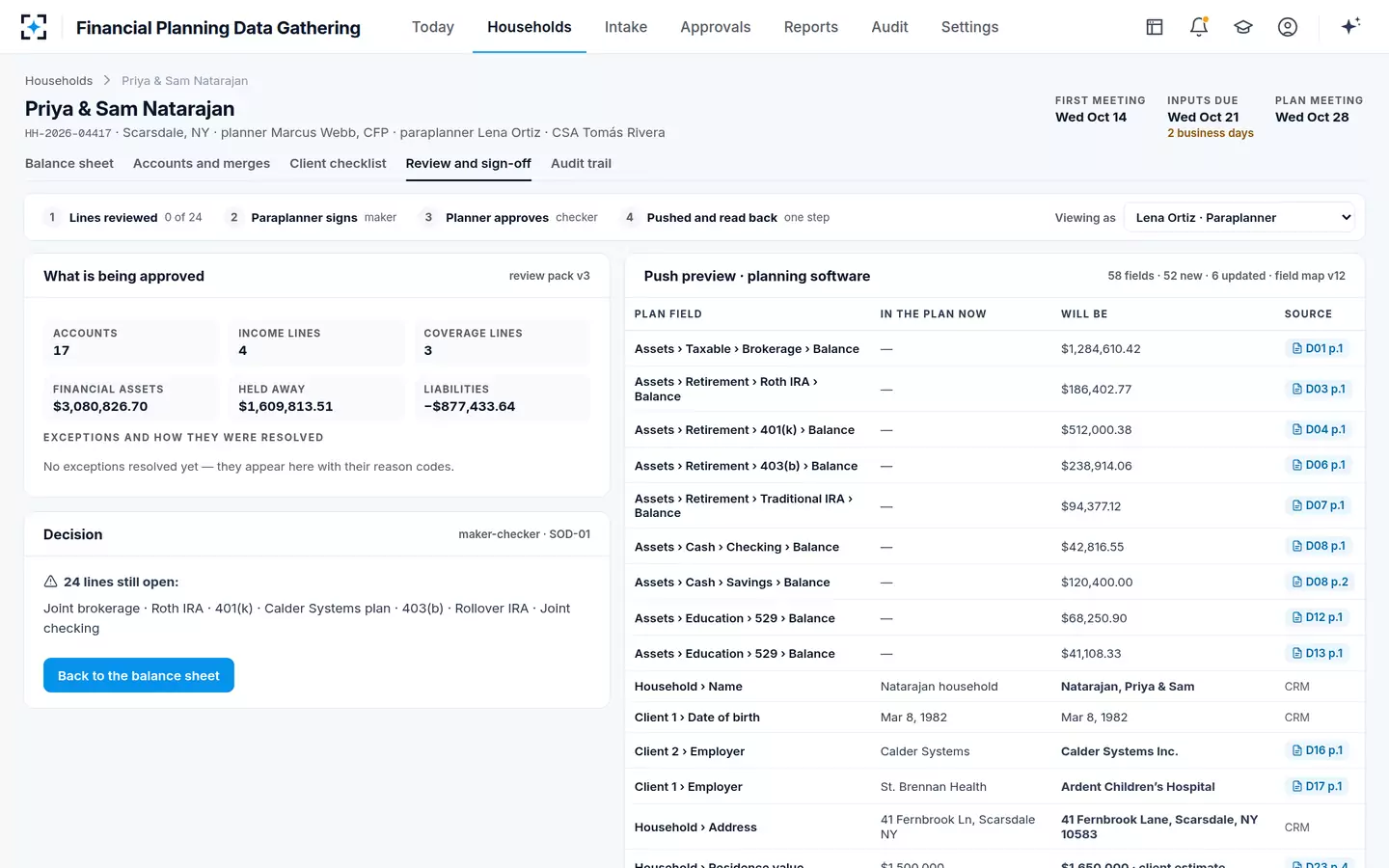Switch to the Client checklist tab

tap(338, 163)
